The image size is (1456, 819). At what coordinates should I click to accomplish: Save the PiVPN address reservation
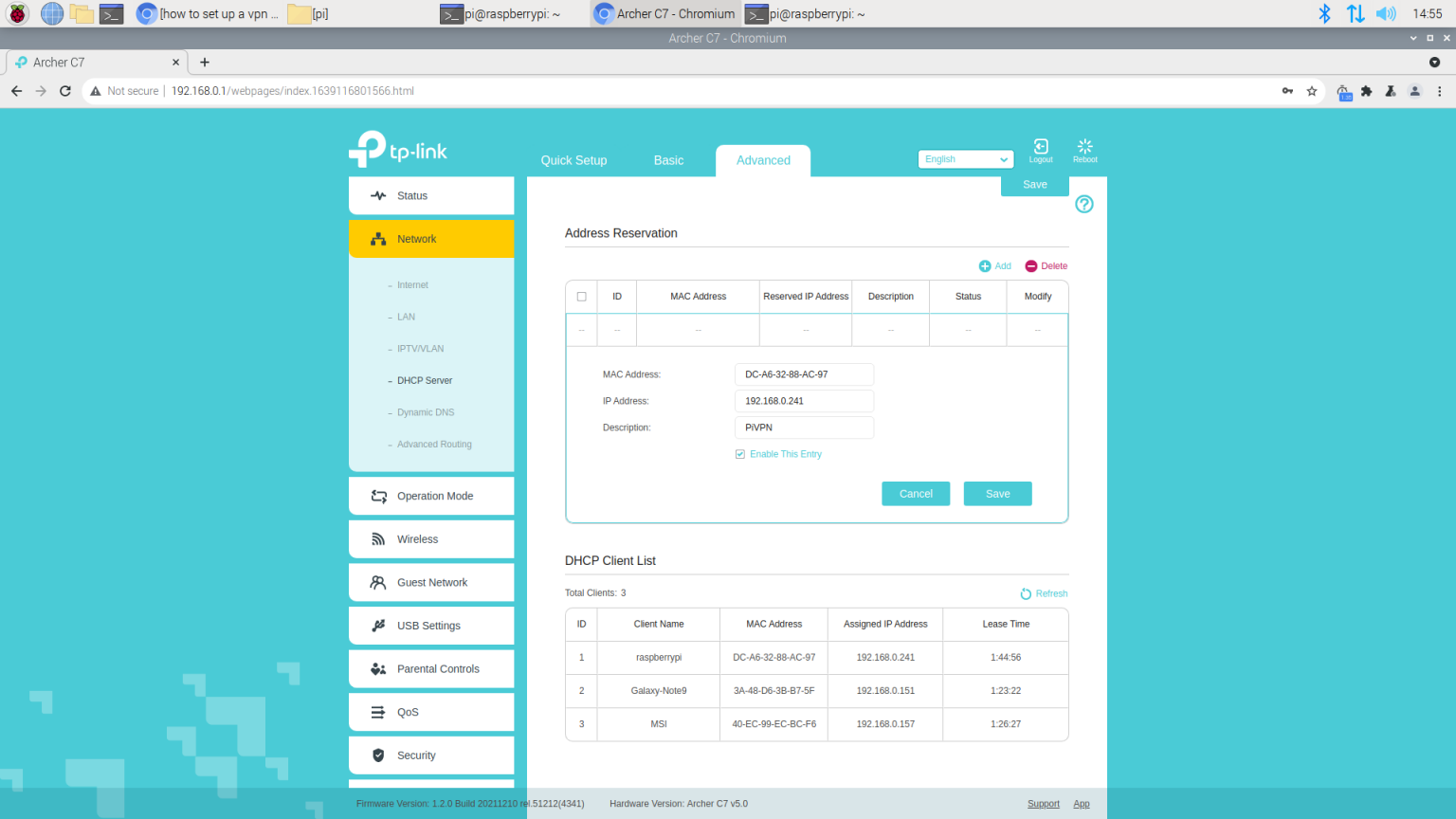(997, 493)
